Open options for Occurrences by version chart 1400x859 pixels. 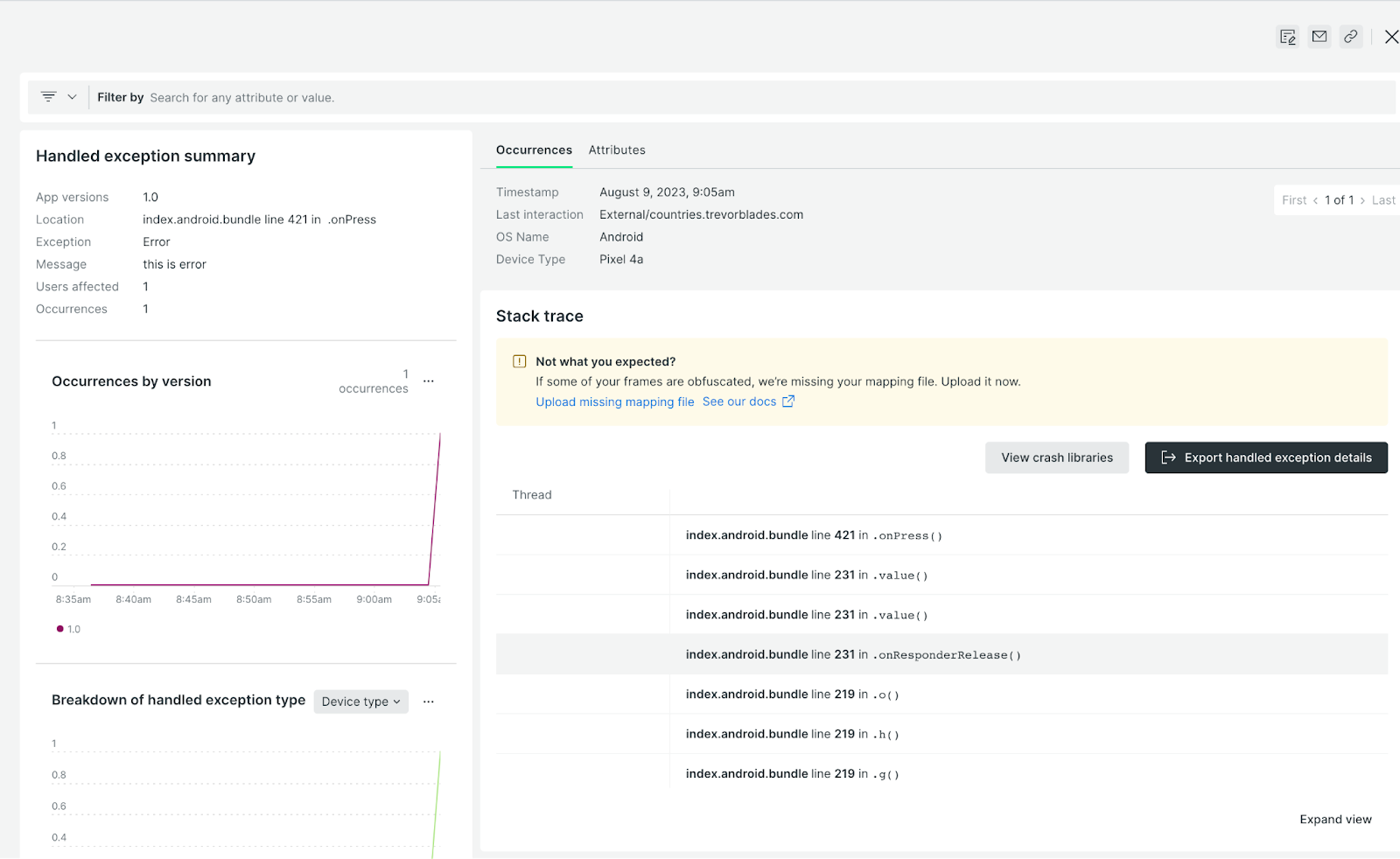point(428,381)
